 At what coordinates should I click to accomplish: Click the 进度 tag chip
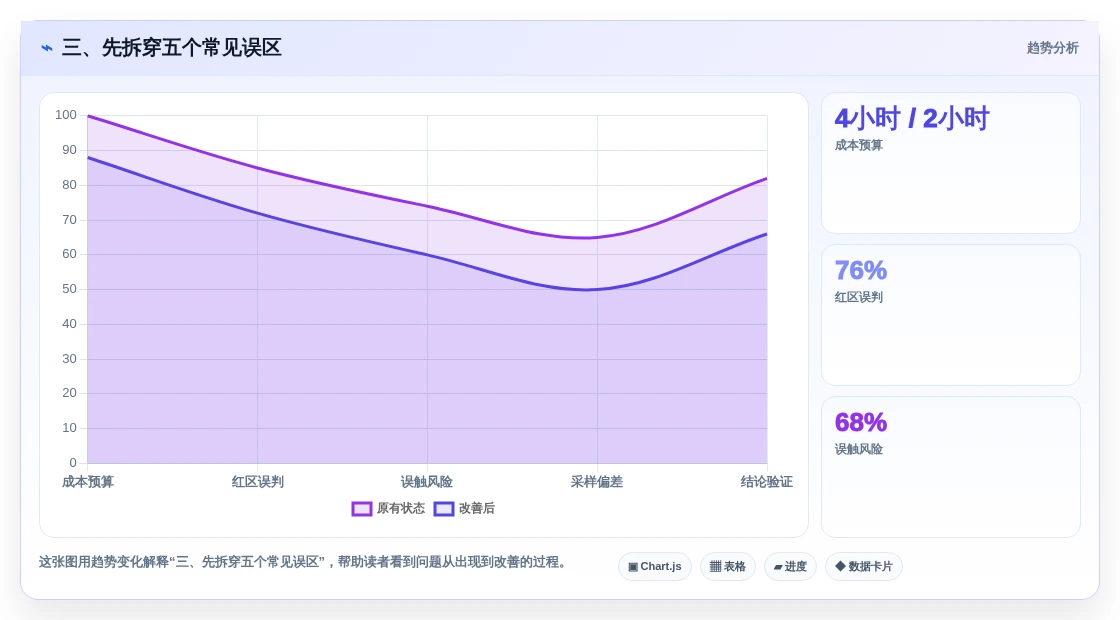(790, 566)
